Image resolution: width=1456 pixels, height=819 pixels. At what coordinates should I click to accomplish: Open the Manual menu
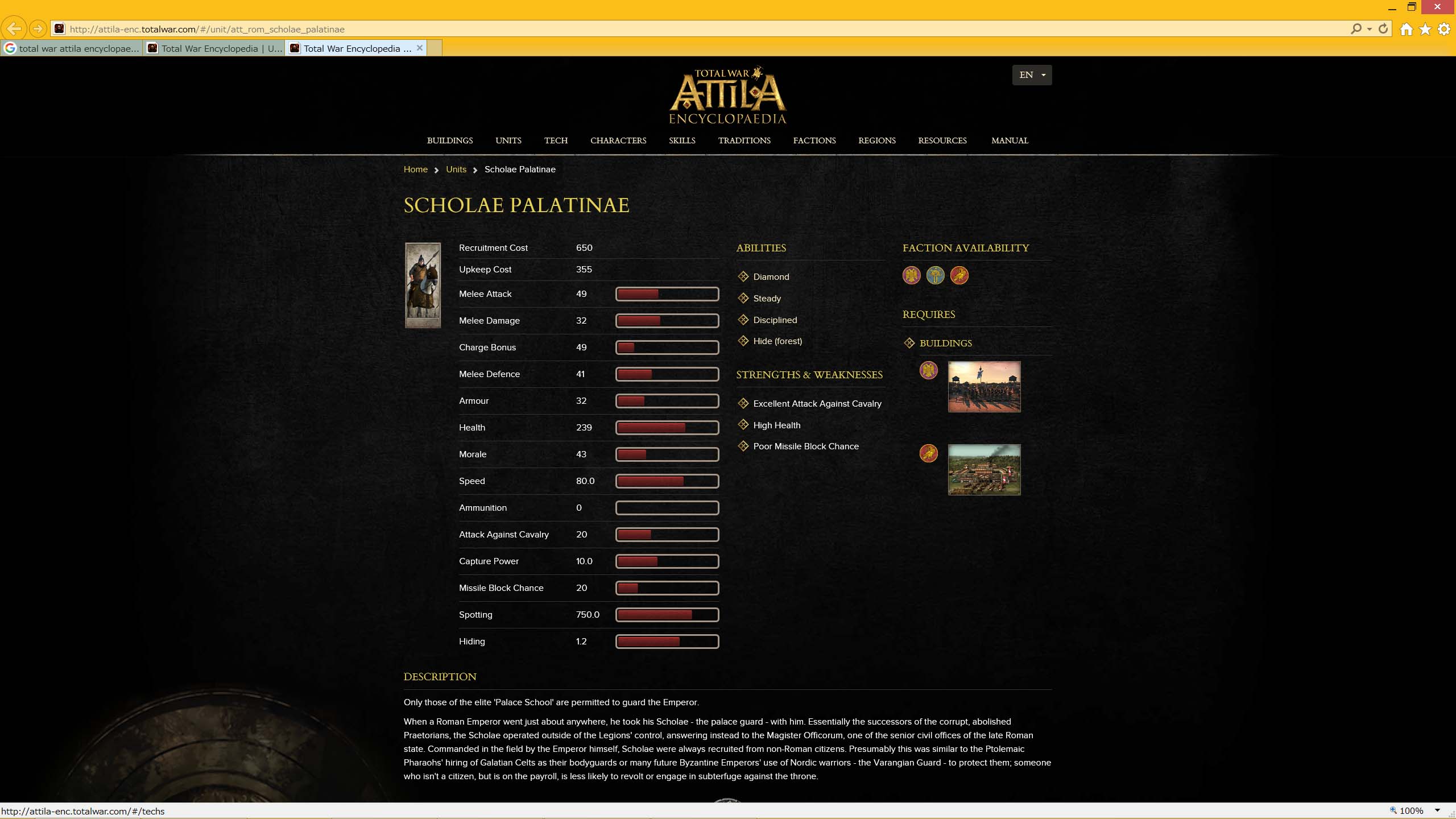click(x=1010, y=140)
